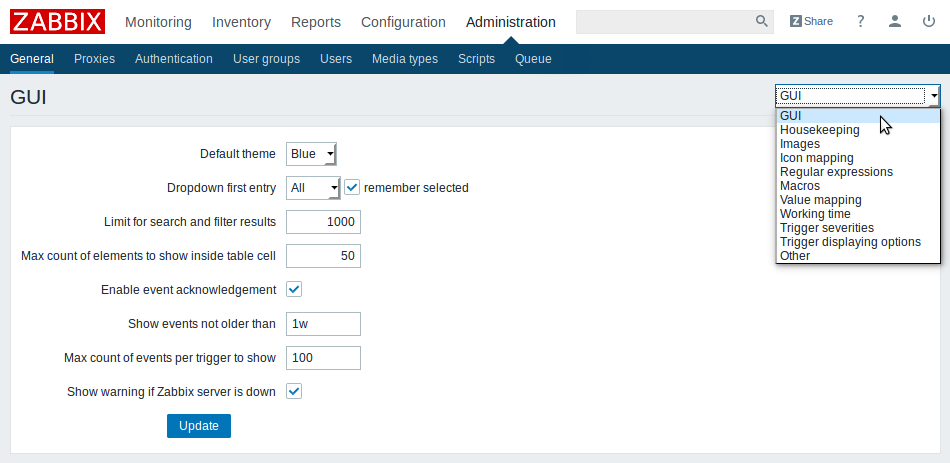Image resolution: width=950 pixels, height=463 pixels.
Task: Open the Zabbix Share link
Action: pos(811,21)
